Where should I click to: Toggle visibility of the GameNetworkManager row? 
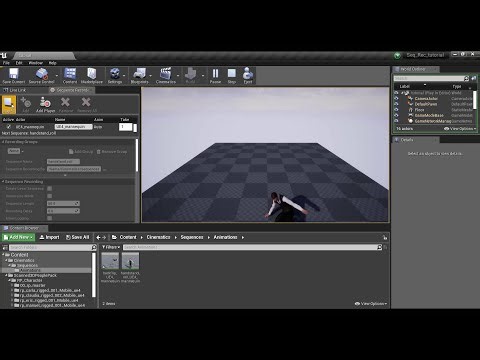pyautogui.click(x=396, y=121)
